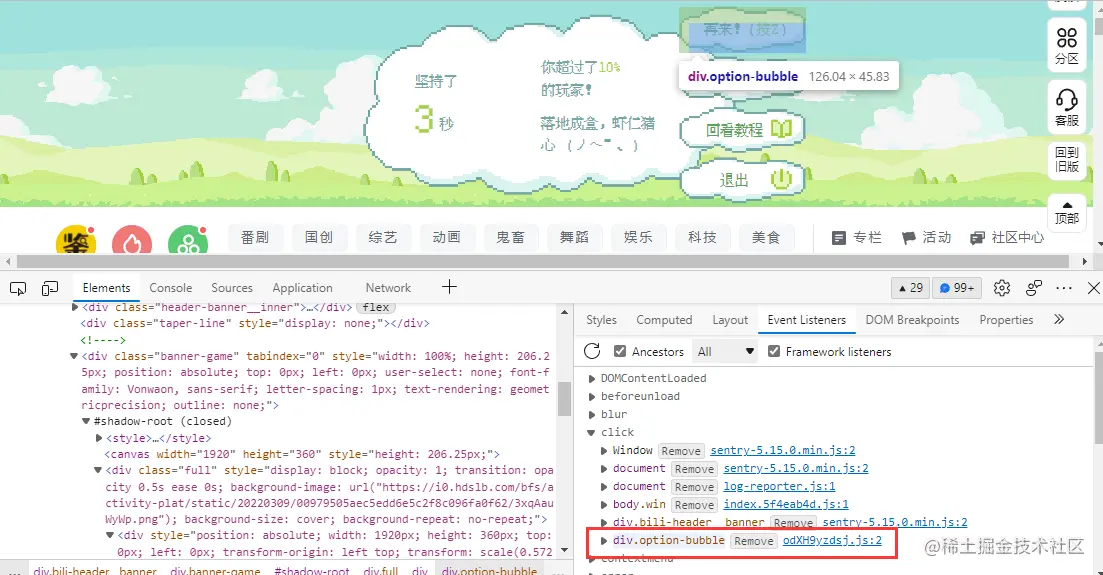The image size is (1103, 575).
Task: Switch to the Sources tab
Action: [x=231, y=288]
